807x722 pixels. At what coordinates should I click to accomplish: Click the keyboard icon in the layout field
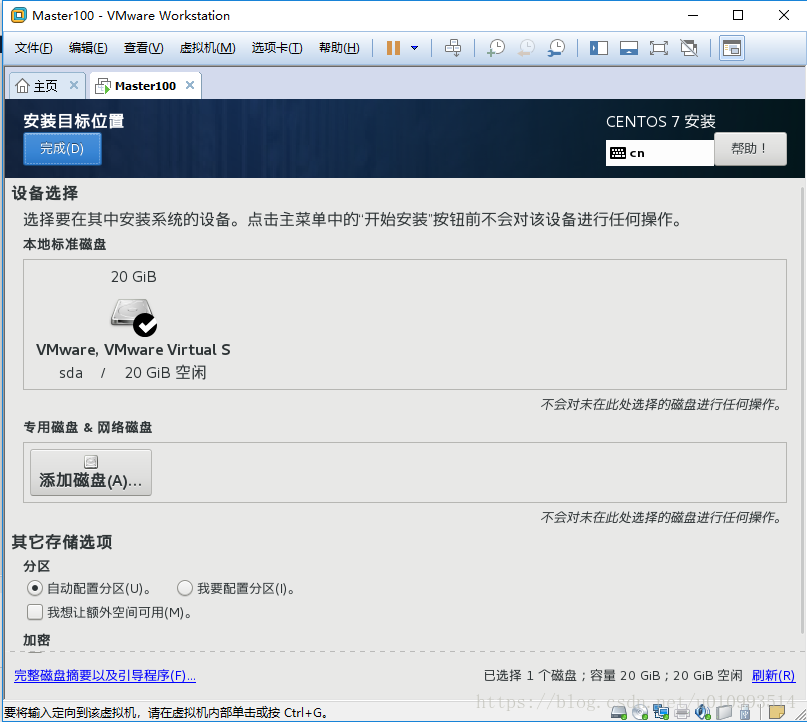point(618,153)
